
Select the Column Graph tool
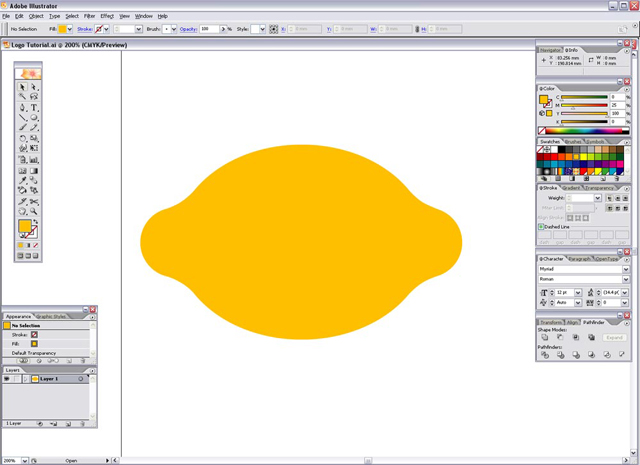pos(34,160)
